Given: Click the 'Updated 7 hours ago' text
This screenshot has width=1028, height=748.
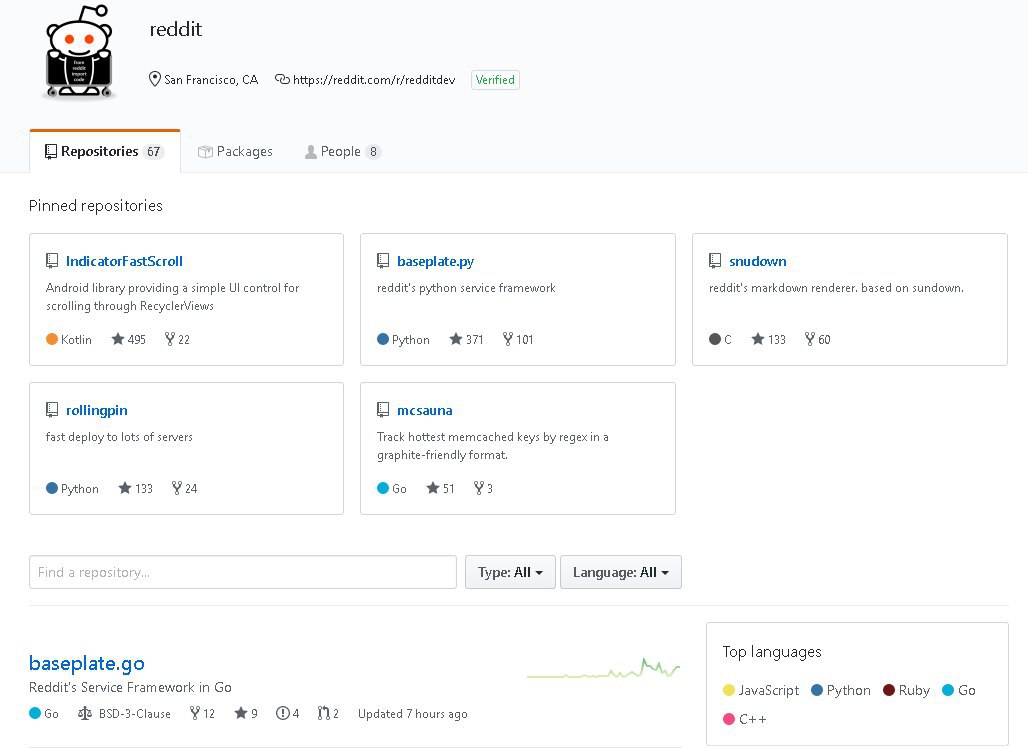Looking at the screenshot, I should (412, 714).
